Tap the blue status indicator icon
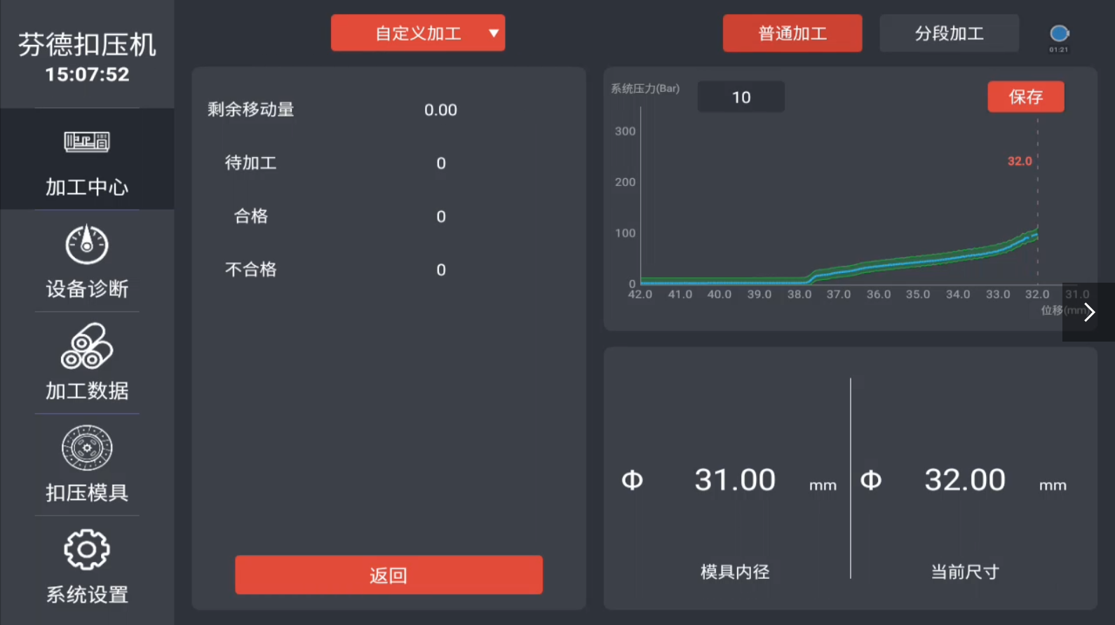Viewport: 1115px width, 625px height. [1059, 34]
